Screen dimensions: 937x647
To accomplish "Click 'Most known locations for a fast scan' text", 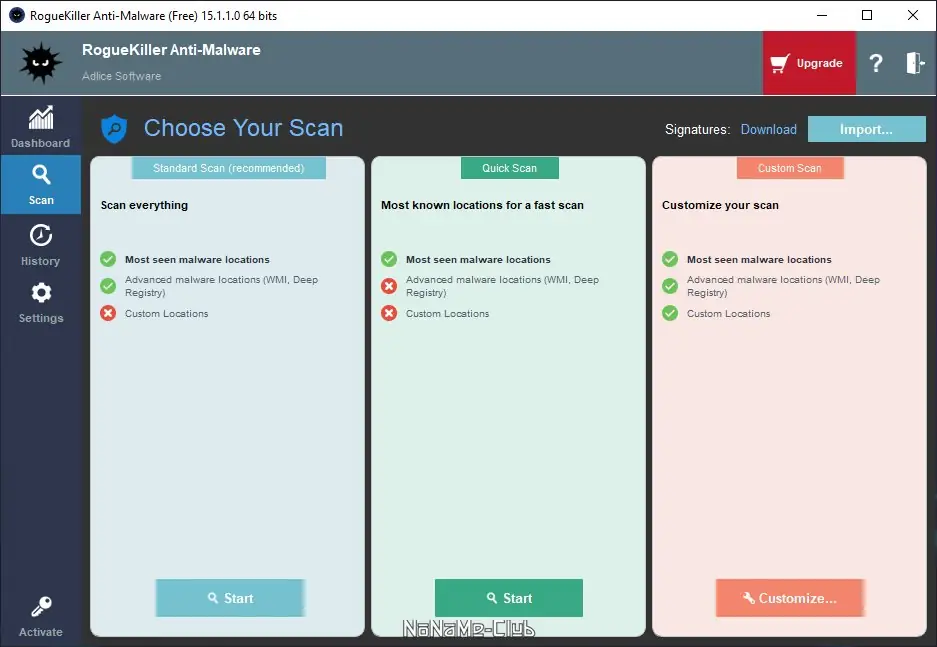I will [482, 205].
